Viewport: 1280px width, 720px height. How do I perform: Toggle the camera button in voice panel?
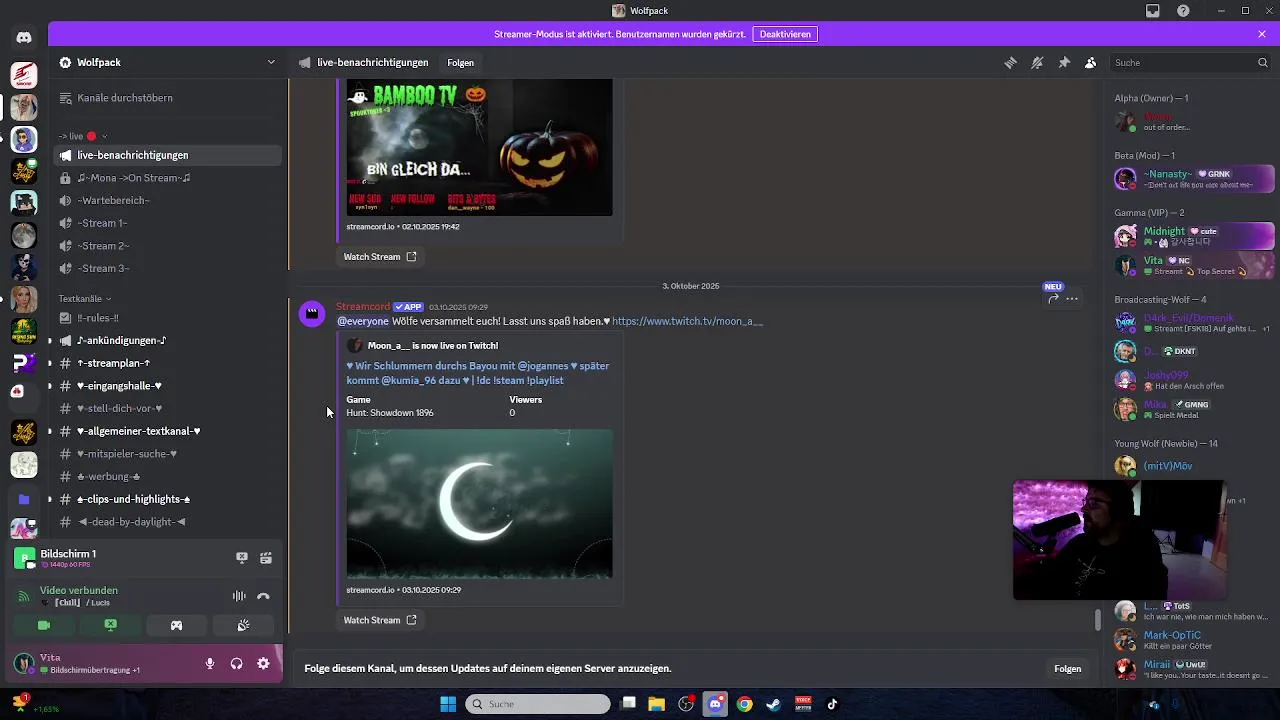44,625
